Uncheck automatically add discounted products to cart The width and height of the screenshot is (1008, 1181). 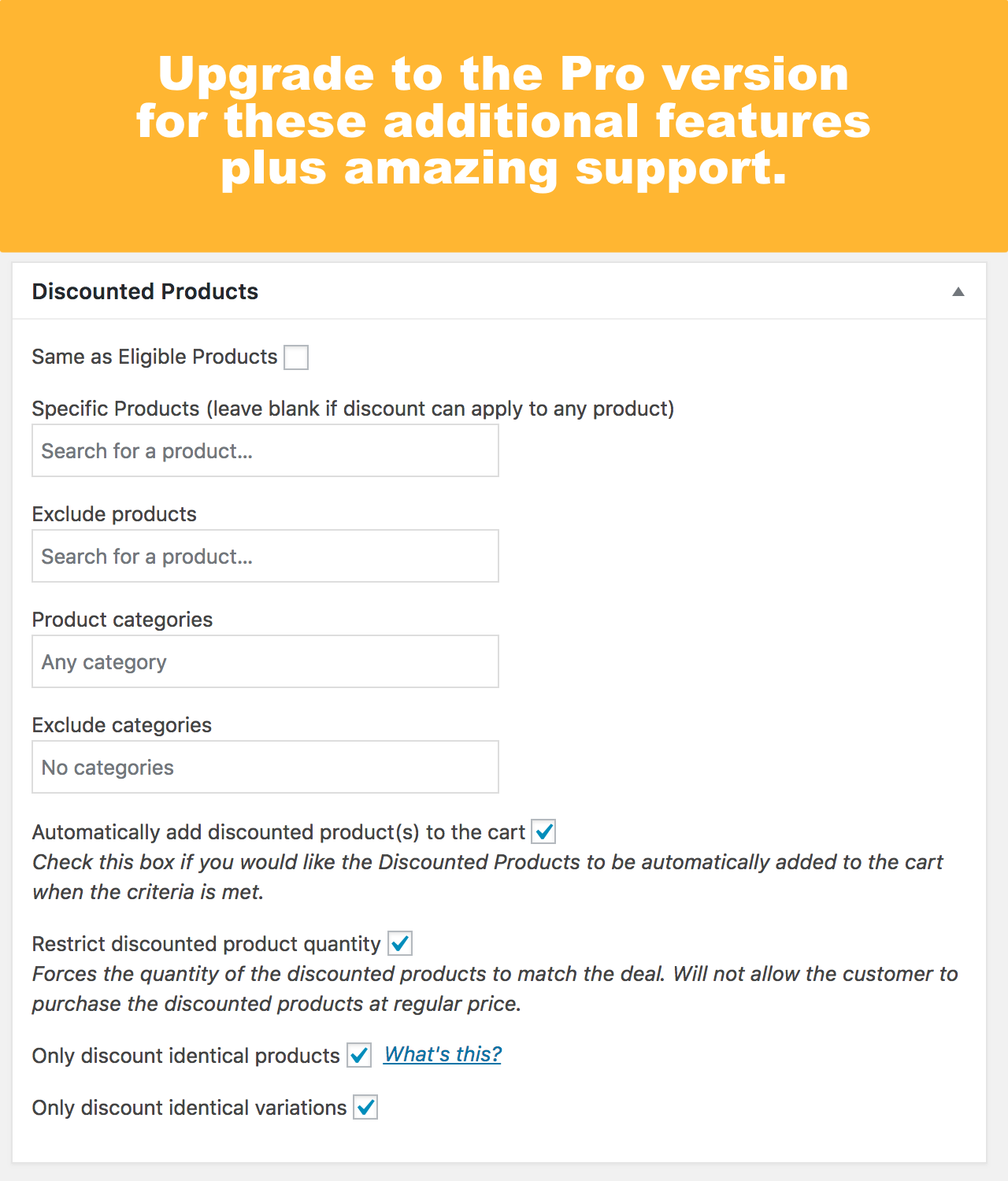[x=543, y=831]
